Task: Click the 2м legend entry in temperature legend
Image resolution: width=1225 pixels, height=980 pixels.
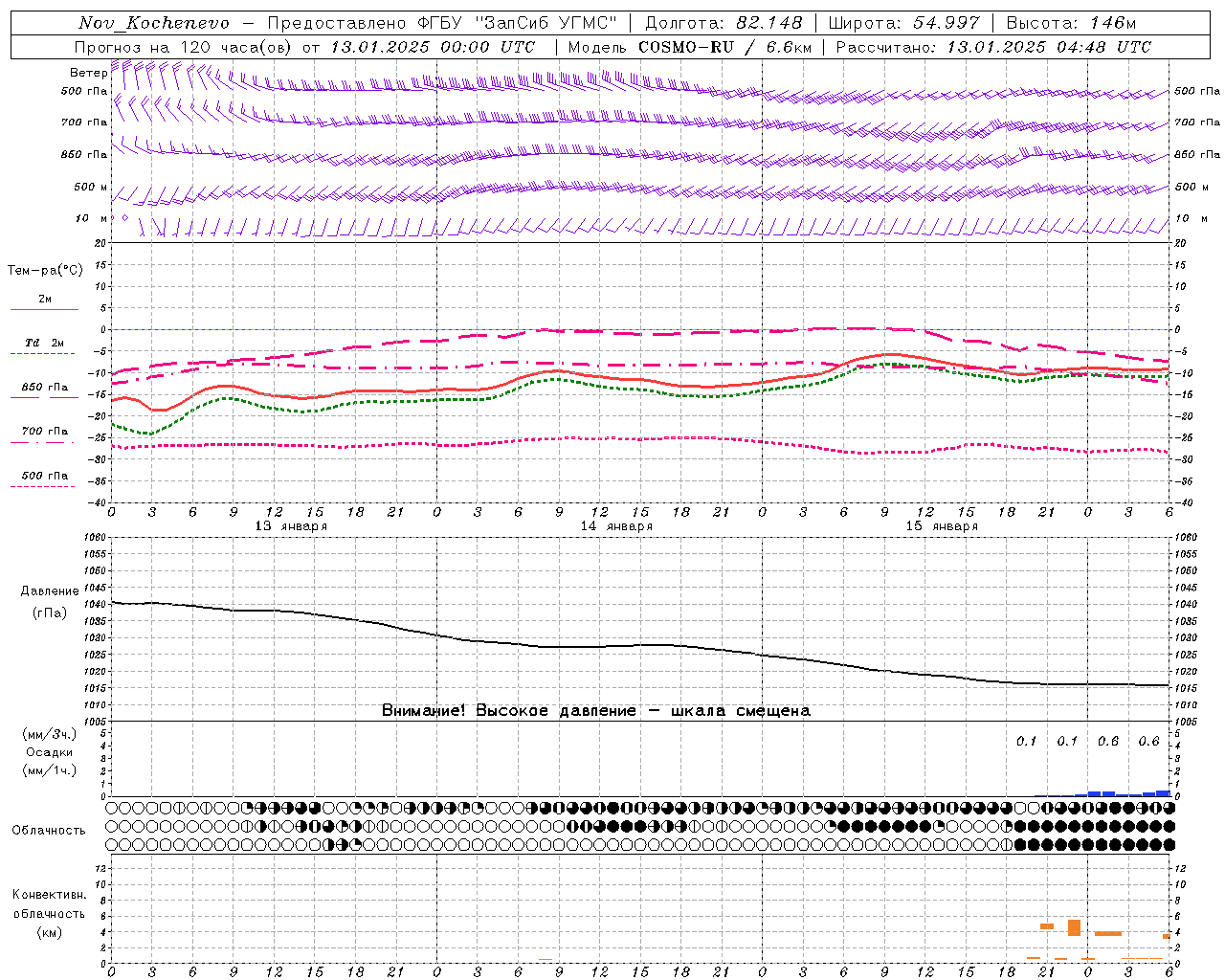Action: [45, 300]
